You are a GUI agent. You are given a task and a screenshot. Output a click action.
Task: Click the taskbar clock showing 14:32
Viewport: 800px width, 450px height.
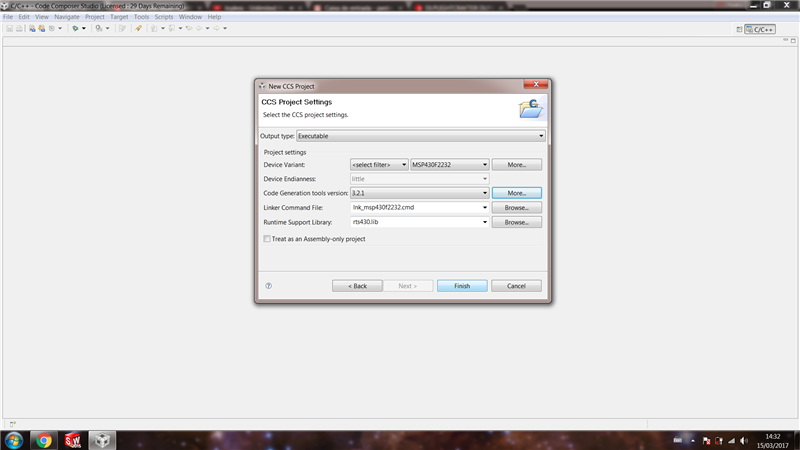[x=772, y=441]
